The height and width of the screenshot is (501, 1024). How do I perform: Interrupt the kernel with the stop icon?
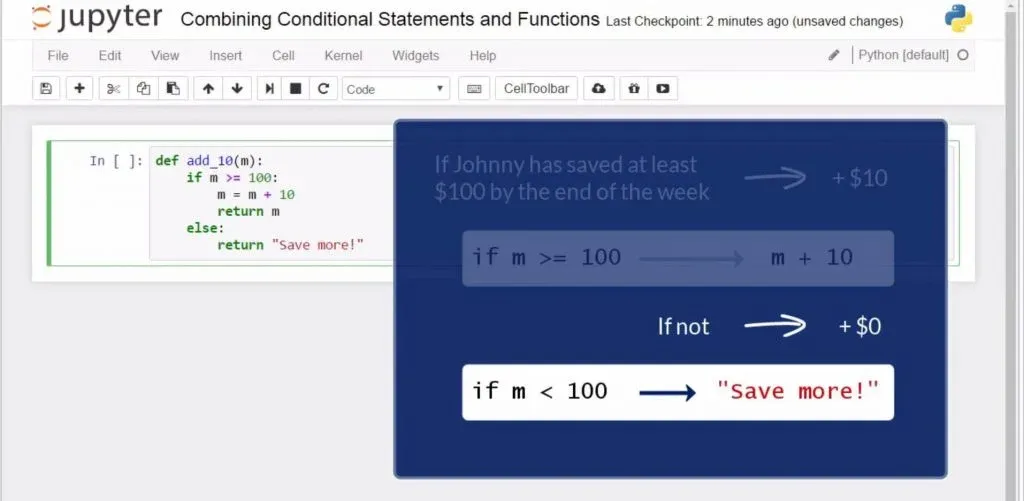tap(296, 89)
